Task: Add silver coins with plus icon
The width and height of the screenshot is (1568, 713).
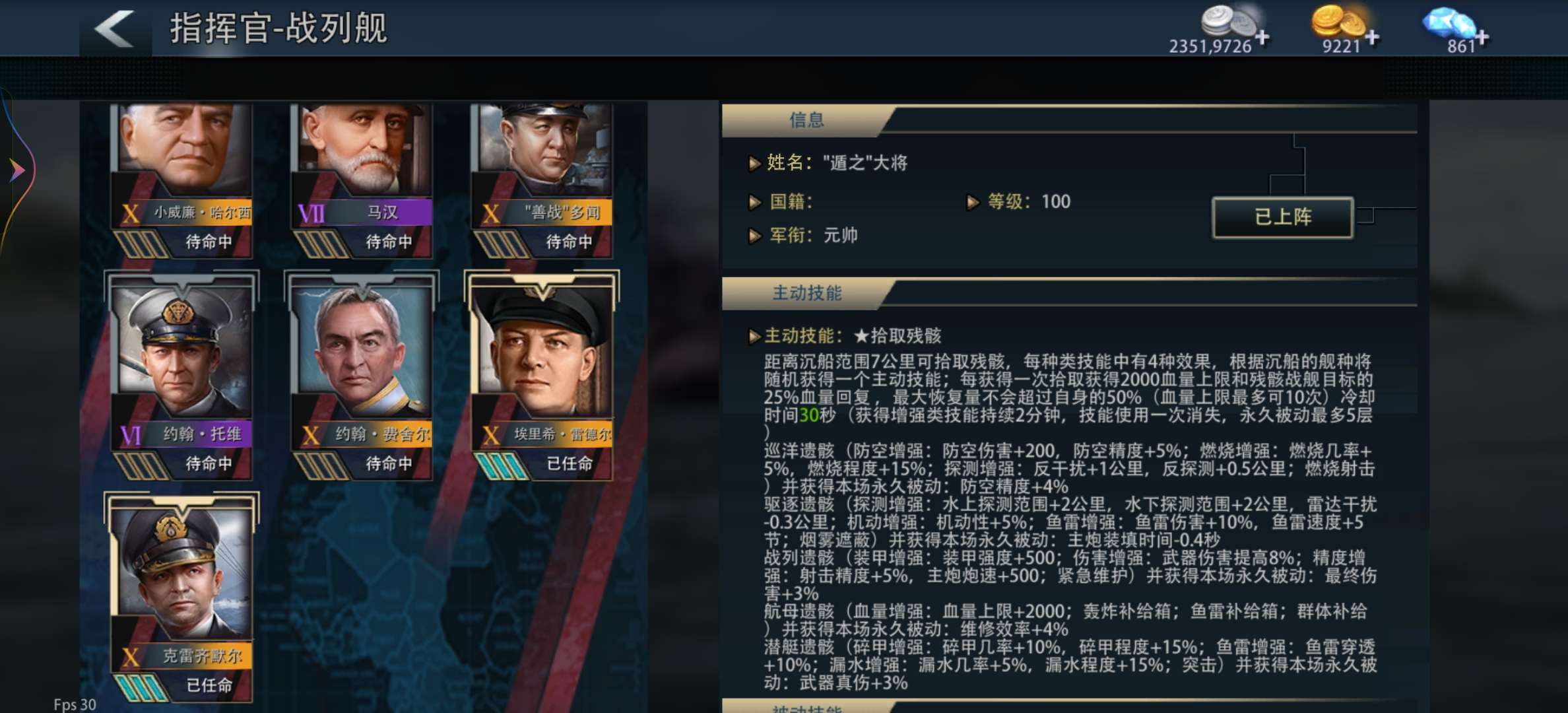Action: (x=1262, y=37)
